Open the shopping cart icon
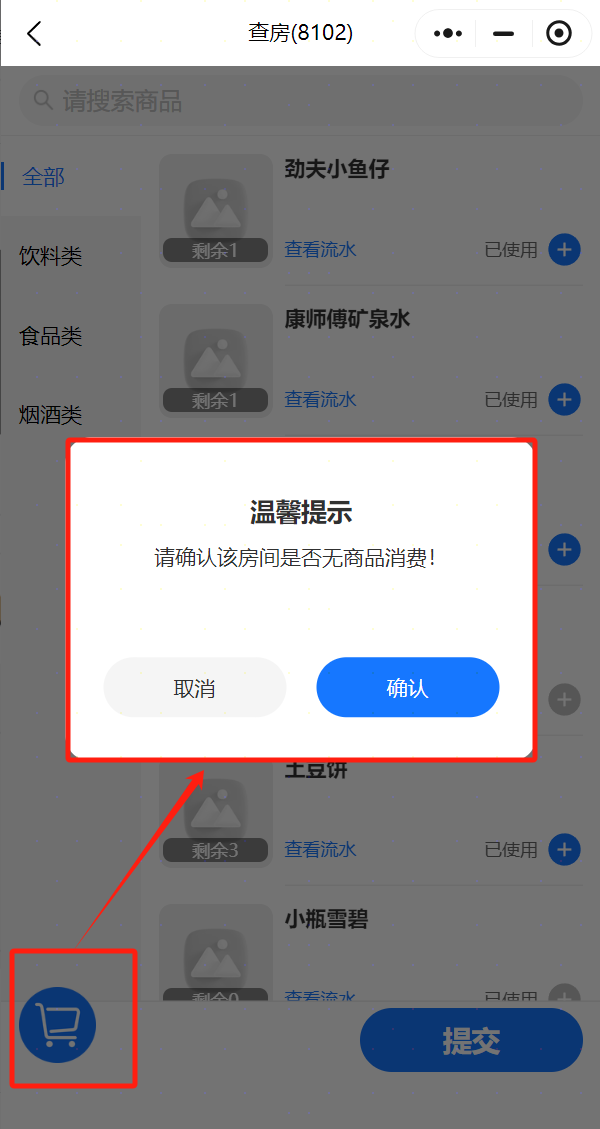600x1129 pixels. (57, 1025)
